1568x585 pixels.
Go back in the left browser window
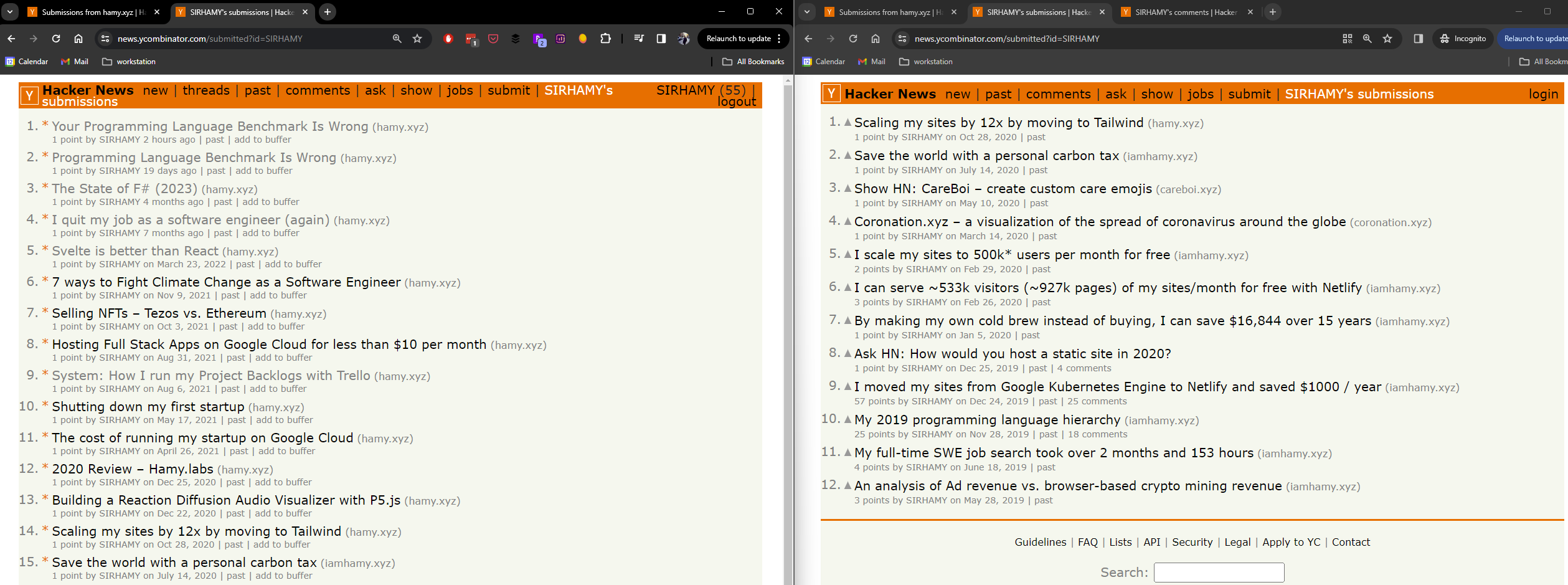click(11, 39)
